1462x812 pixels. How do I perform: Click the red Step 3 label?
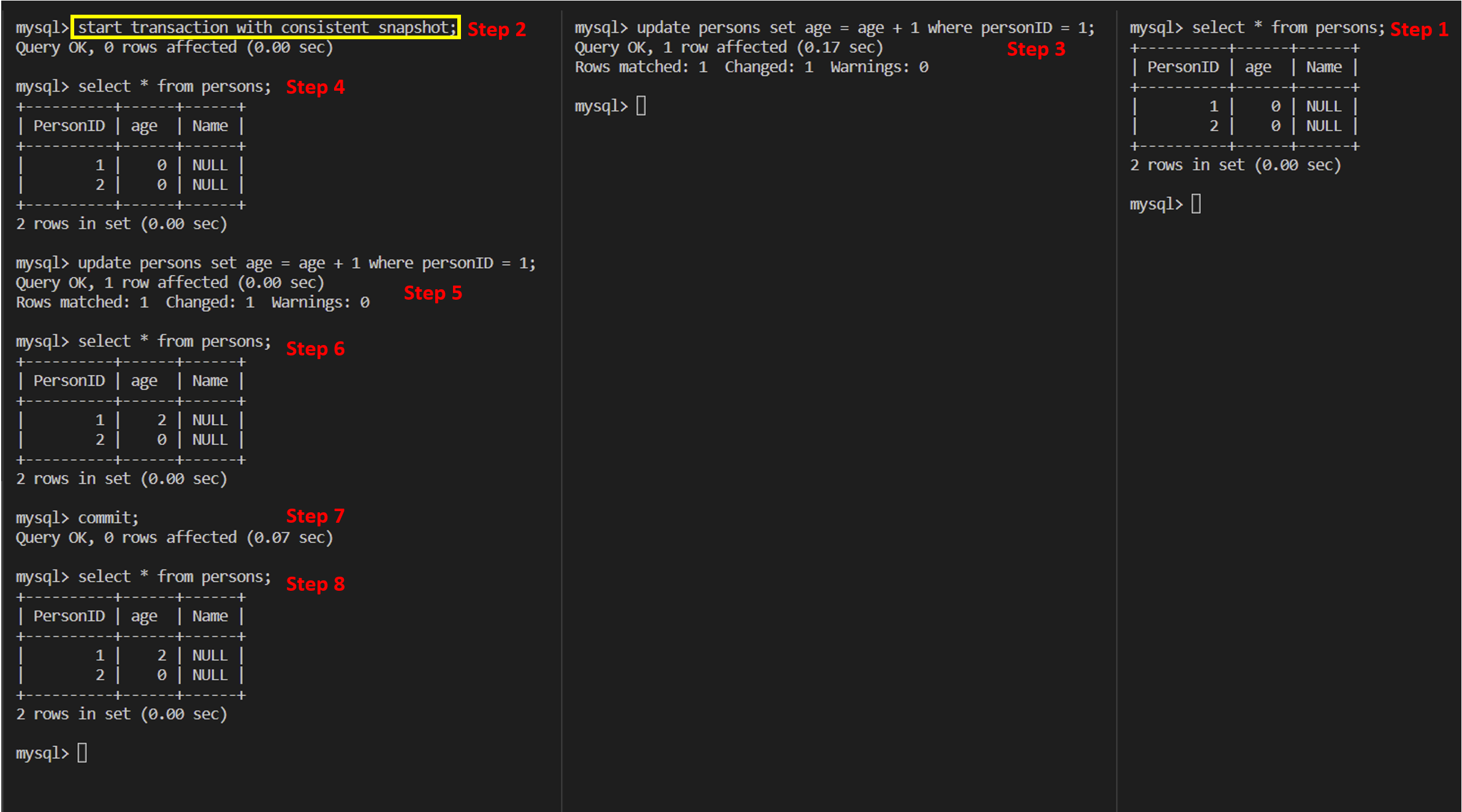click(x=1036, y=49)
